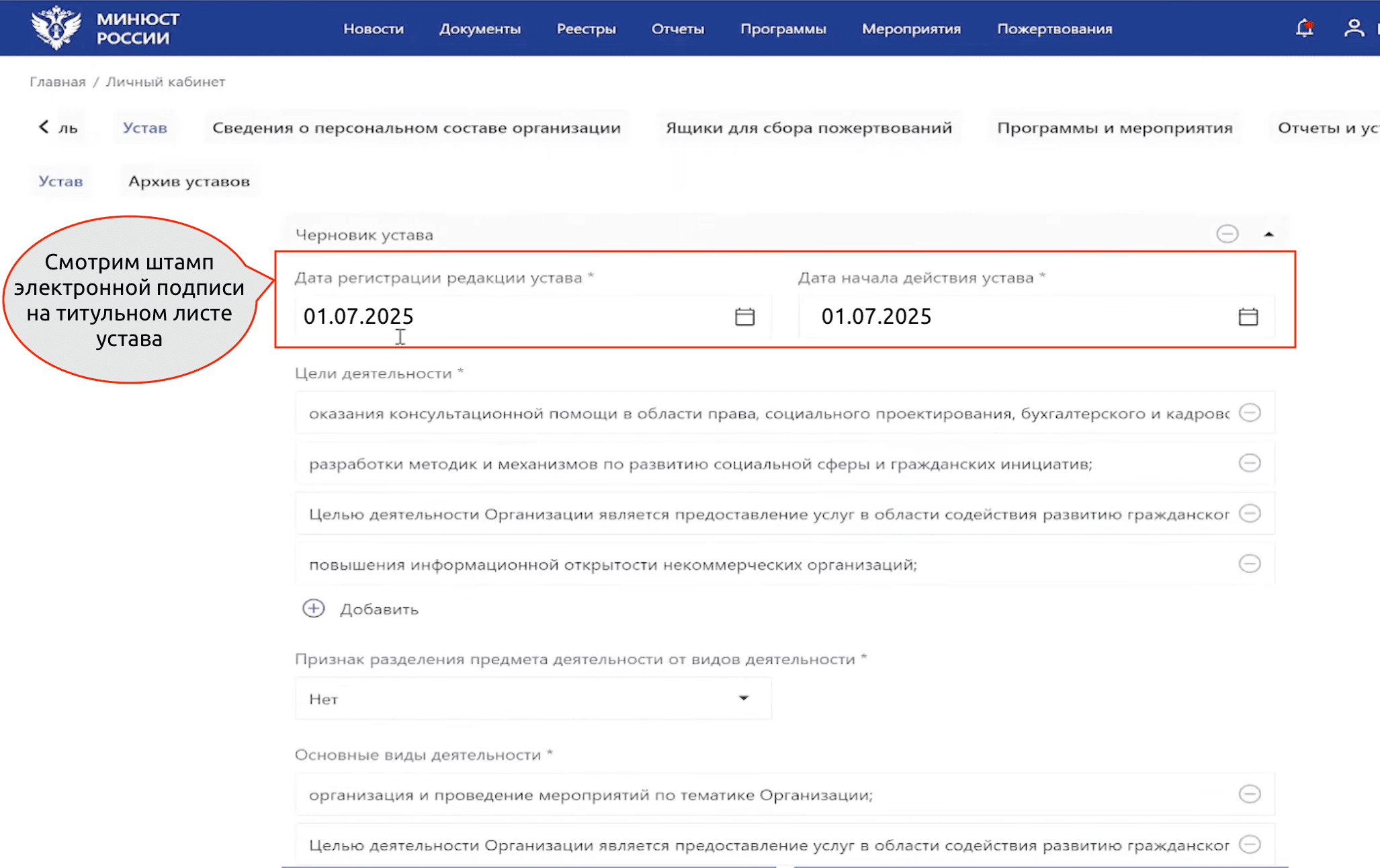This screenshot has width=1380, height=868.
Task: Open calendar picker for "Дата начала действия устава"
Action: [x=1248, y=316]
